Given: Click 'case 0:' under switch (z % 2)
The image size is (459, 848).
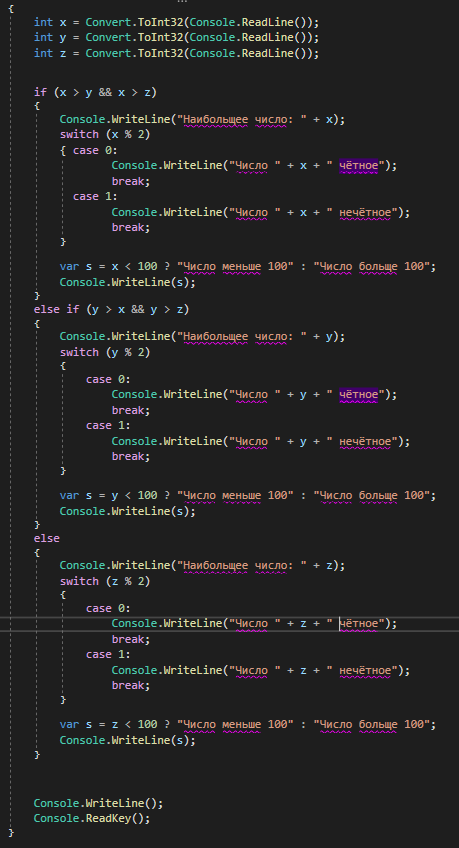Looking at the screenshot, I should tap(108, 608).
